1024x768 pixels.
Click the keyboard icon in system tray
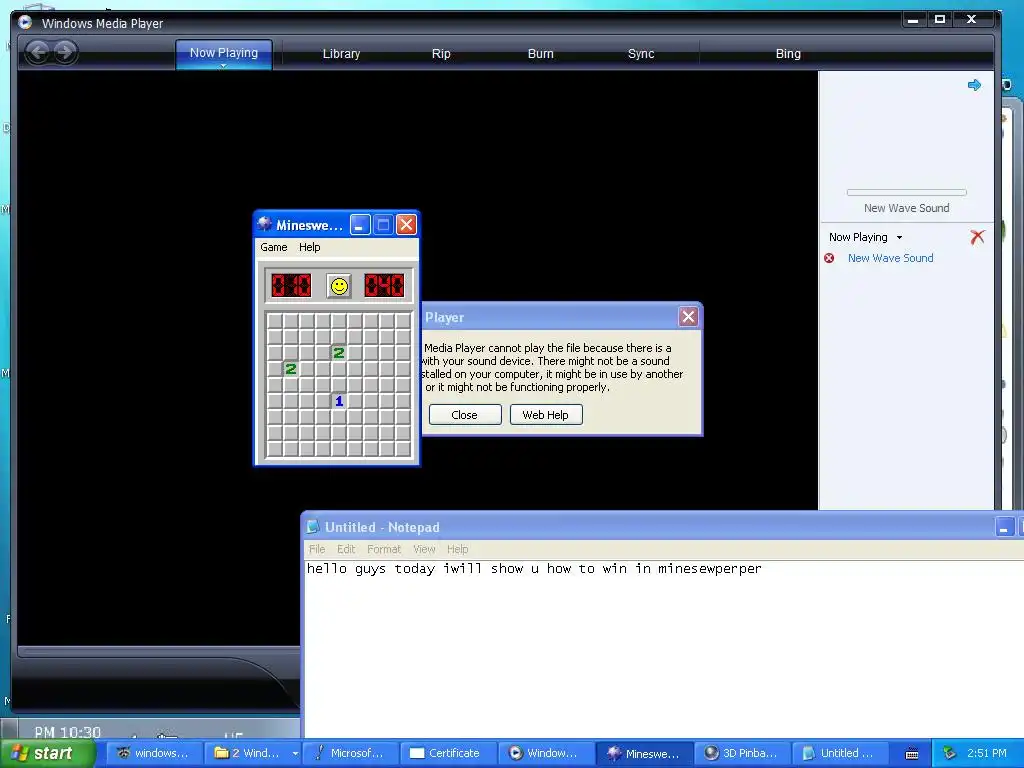912,754
